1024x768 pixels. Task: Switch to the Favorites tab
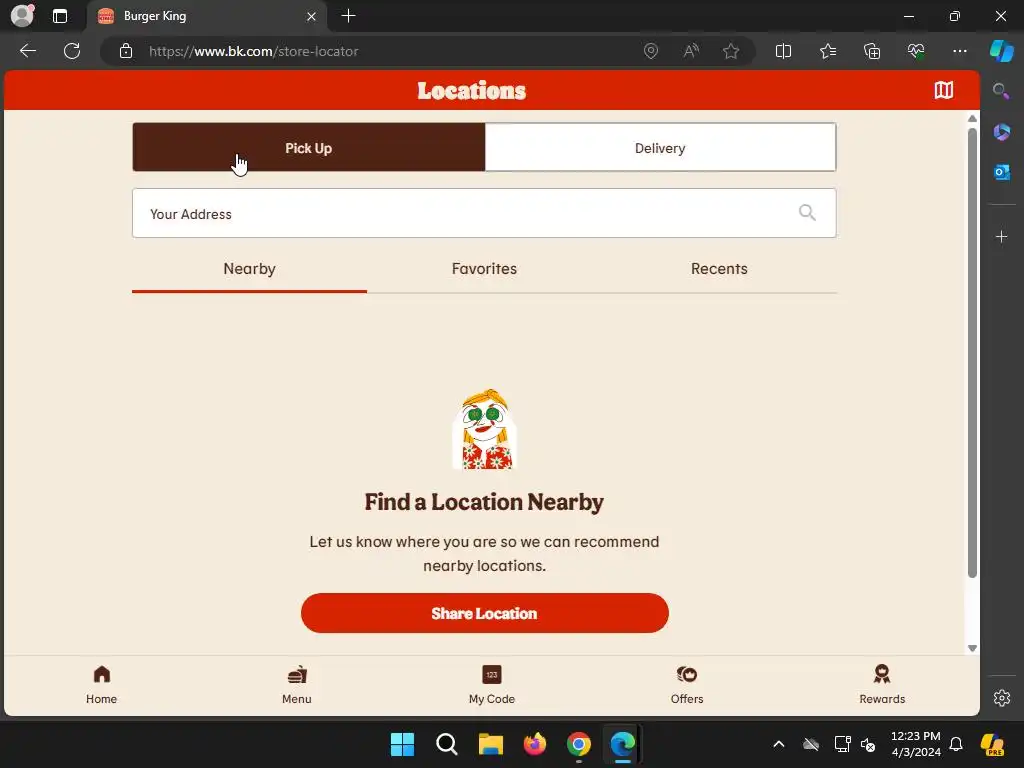pos(484,269)
